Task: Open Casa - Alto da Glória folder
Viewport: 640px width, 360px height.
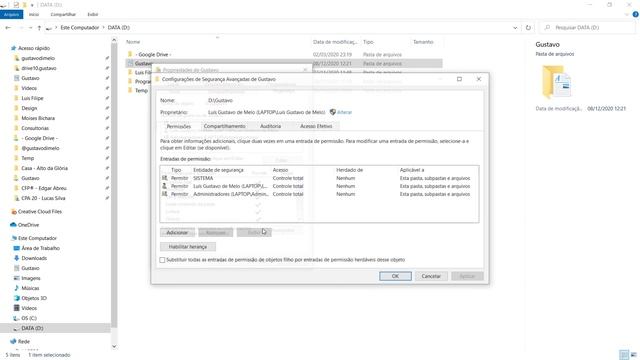Action: pos(41,168)
